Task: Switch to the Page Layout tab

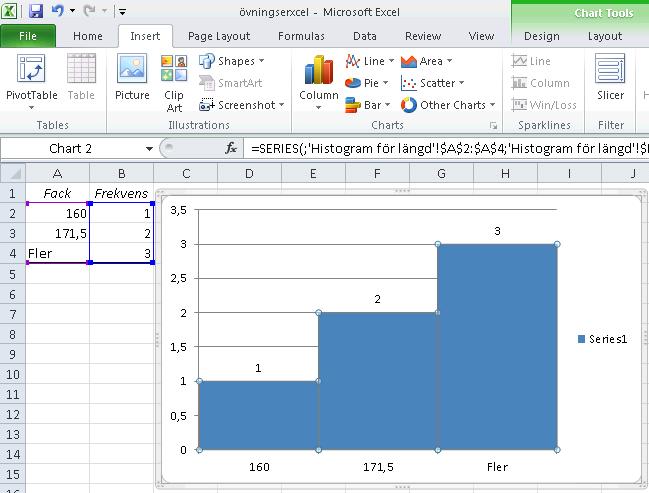Action: coord(219,36)
